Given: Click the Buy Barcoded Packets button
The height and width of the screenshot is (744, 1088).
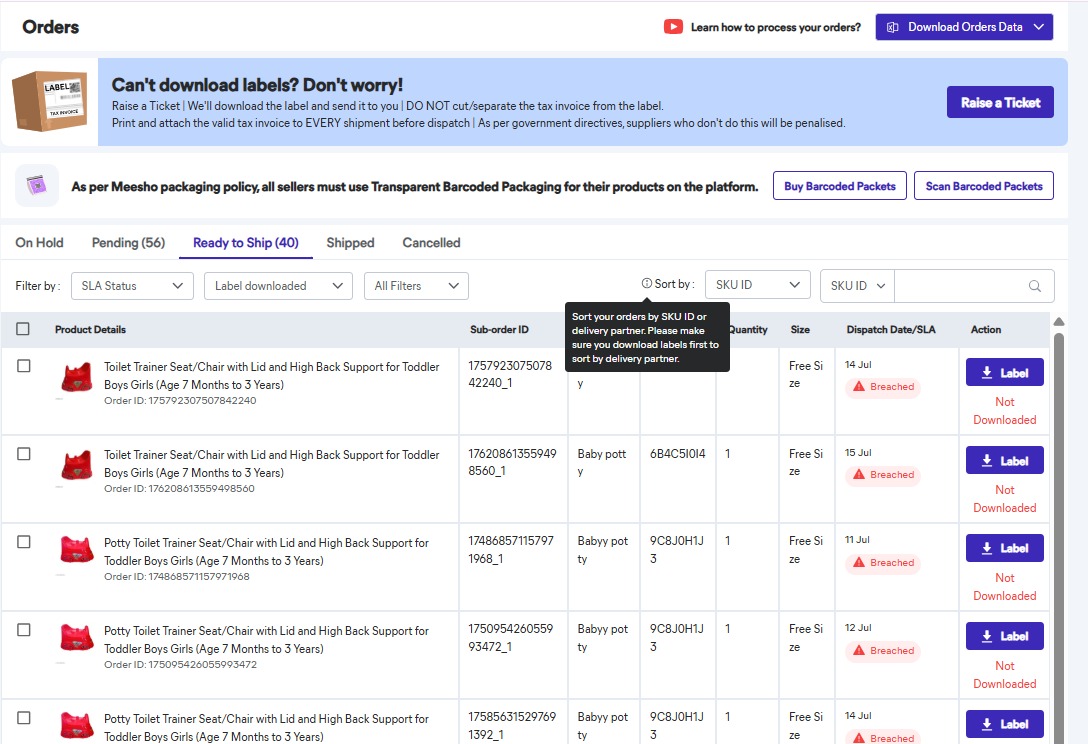Looking at the screenshot, I should [x=839, y=186].
